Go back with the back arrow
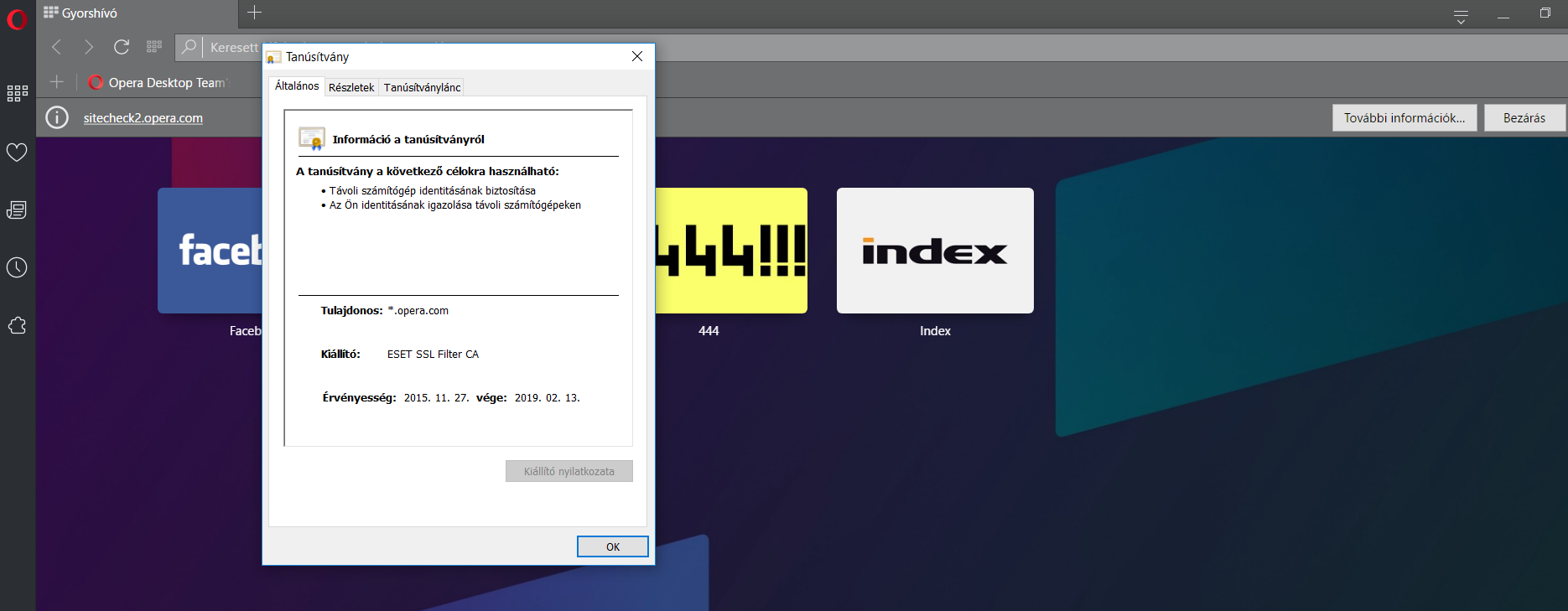This screenshot has width=1568, height=611. tap(57, 47)
